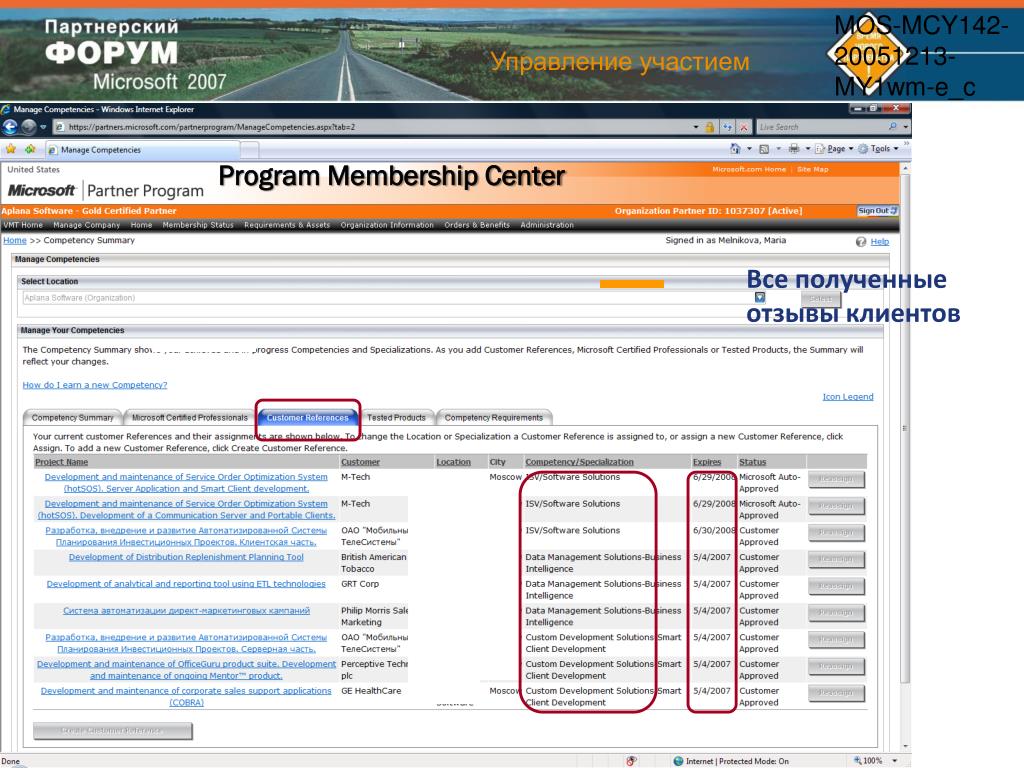Open GRT Corp analytical reporting tool project
Image resolution: width=1024 pixels, height=768 pixels.
tap(186, 584)
